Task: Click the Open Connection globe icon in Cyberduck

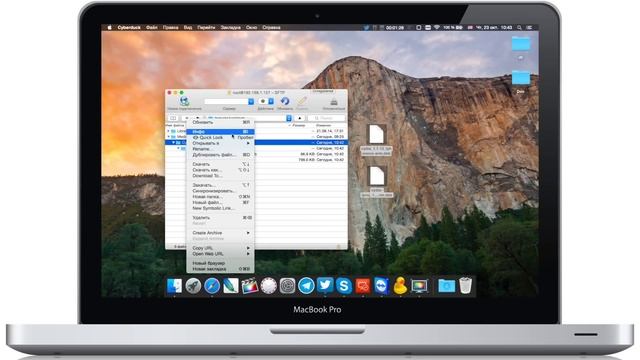Action: pyautogui.click(x=184, y=100)
